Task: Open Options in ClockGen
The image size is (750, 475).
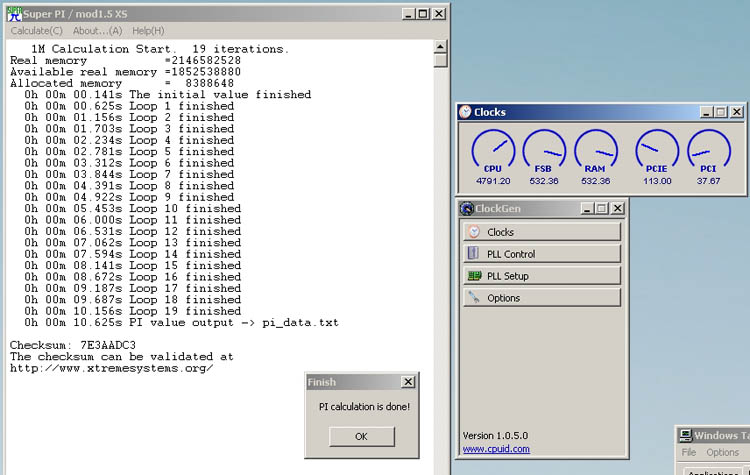Action: [541, 298]
